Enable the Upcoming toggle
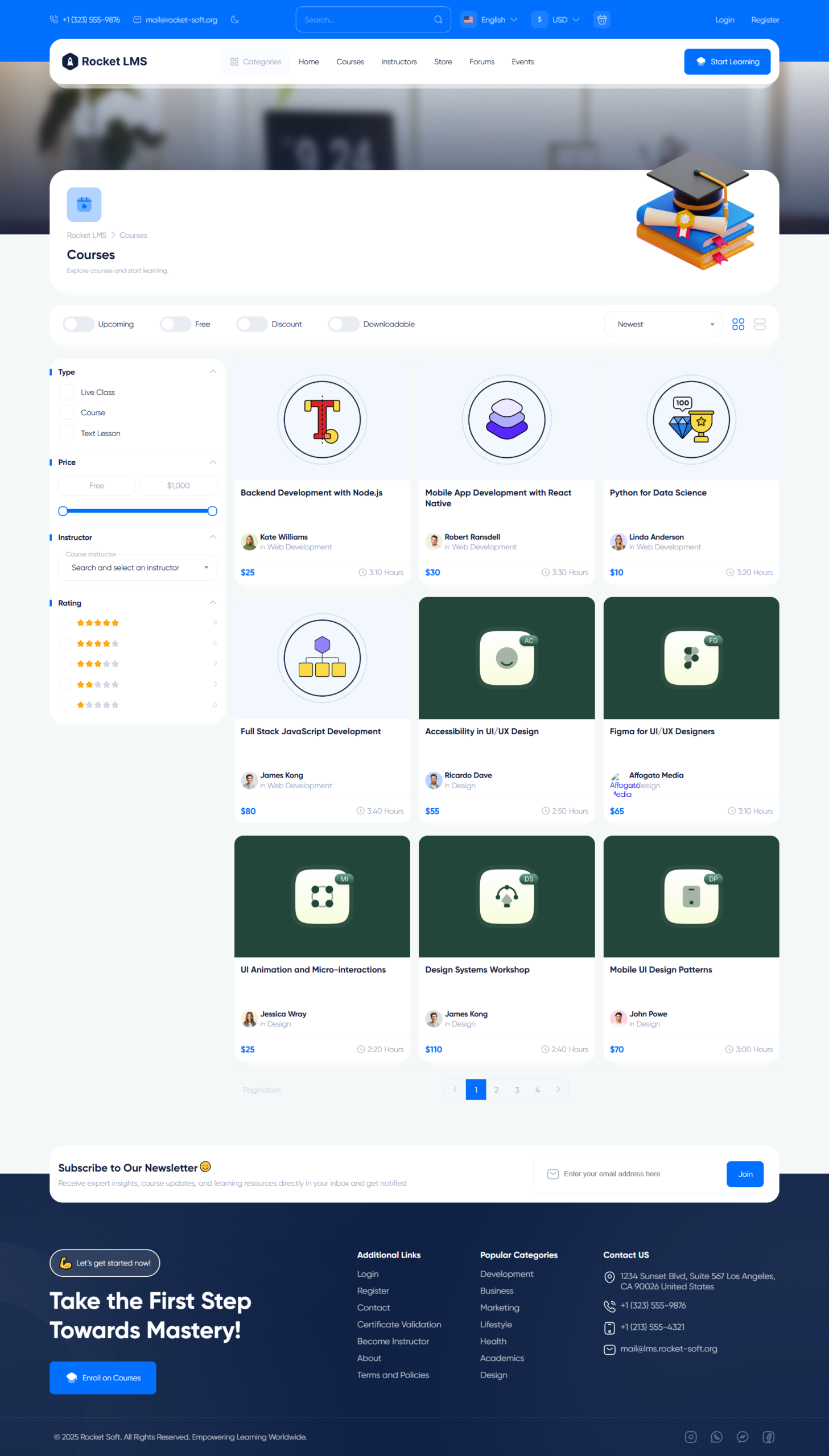 (79, 324)
